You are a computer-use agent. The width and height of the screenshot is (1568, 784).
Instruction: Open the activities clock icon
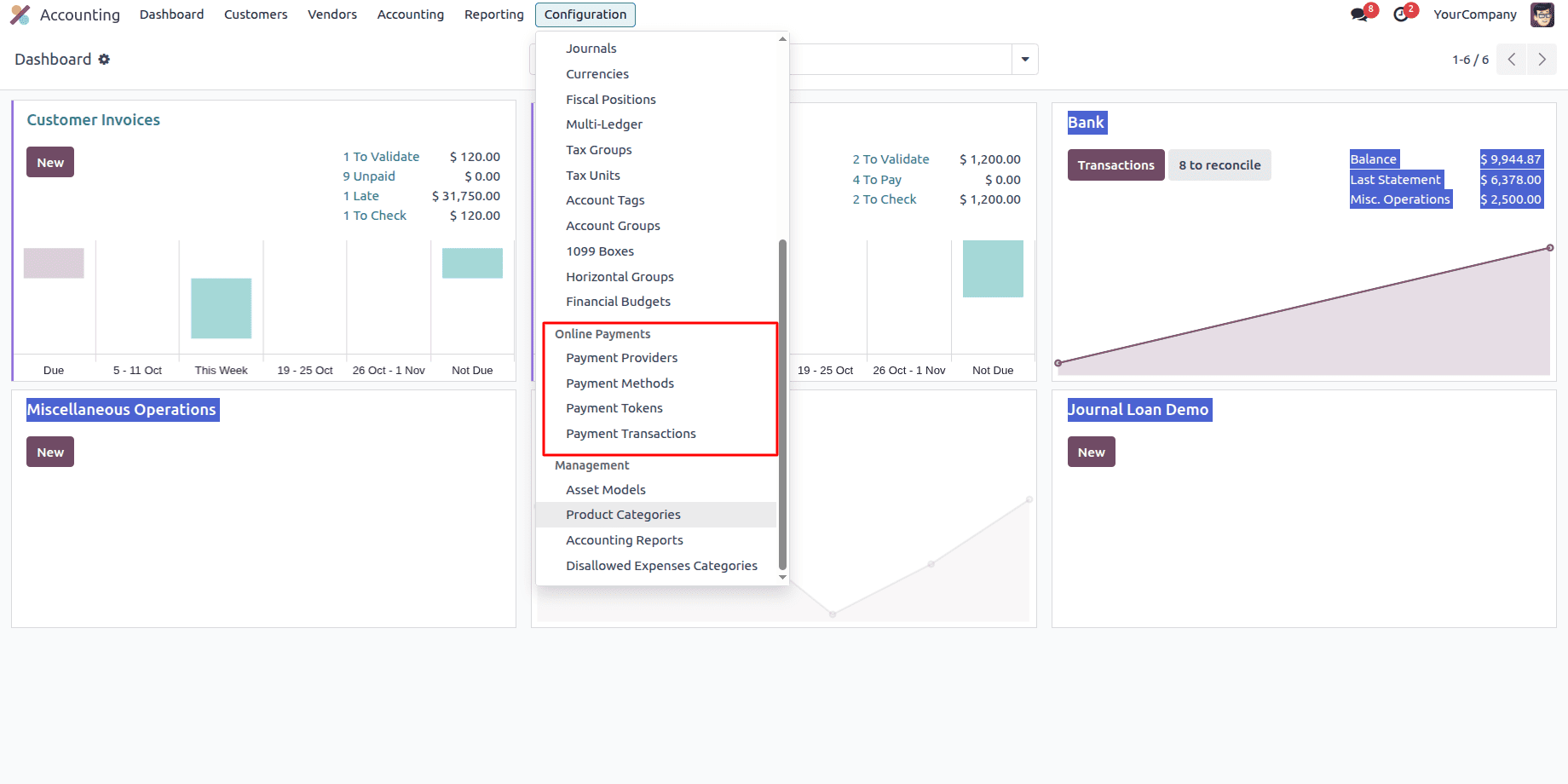[x=1402, y=14]
